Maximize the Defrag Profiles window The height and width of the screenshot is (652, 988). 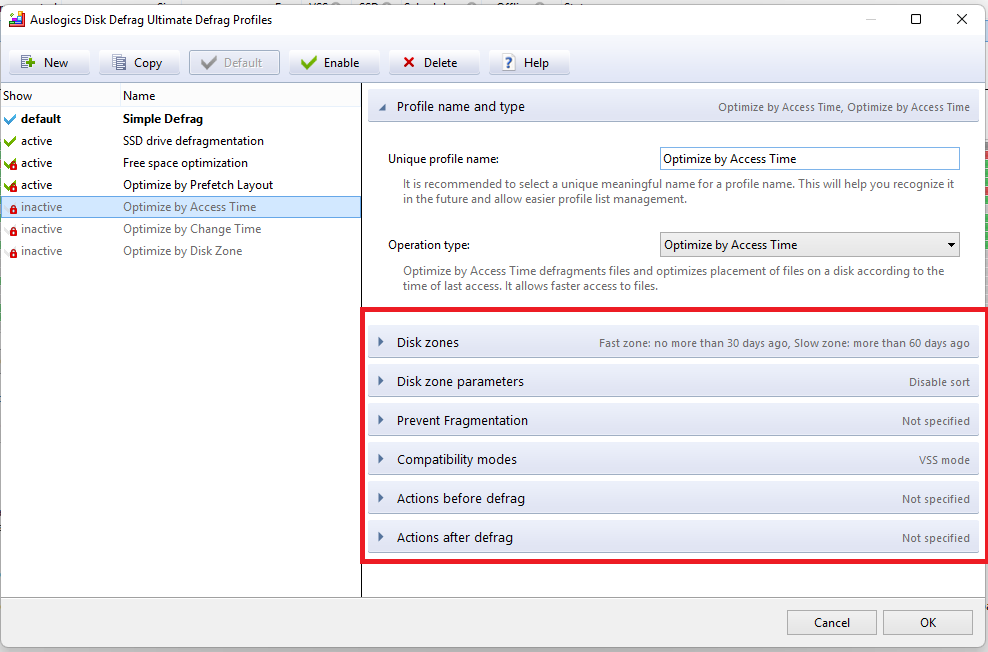(x=916, y=20)
